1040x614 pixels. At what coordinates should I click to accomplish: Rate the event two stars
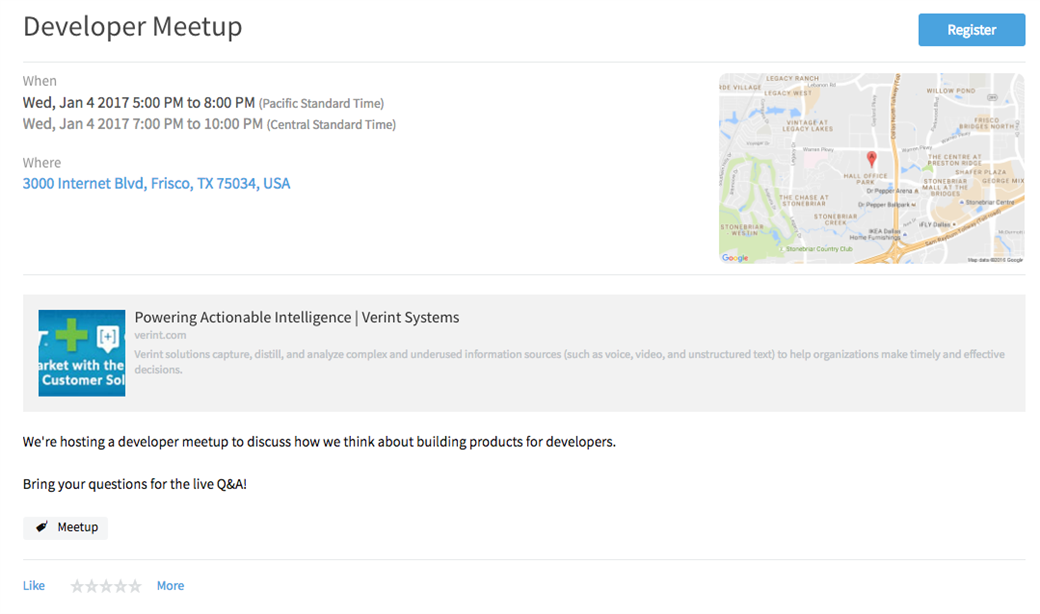click(92, 586)
